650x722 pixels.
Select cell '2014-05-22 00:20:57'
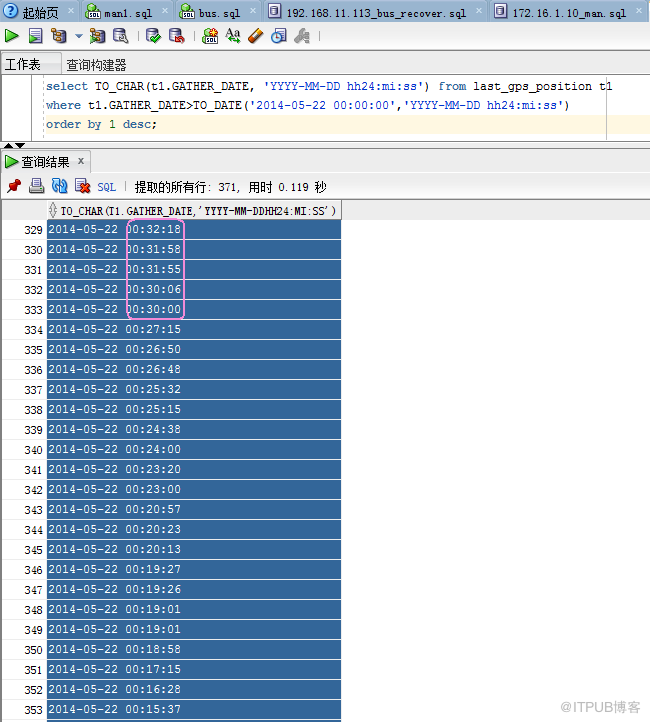pos(194,510)
